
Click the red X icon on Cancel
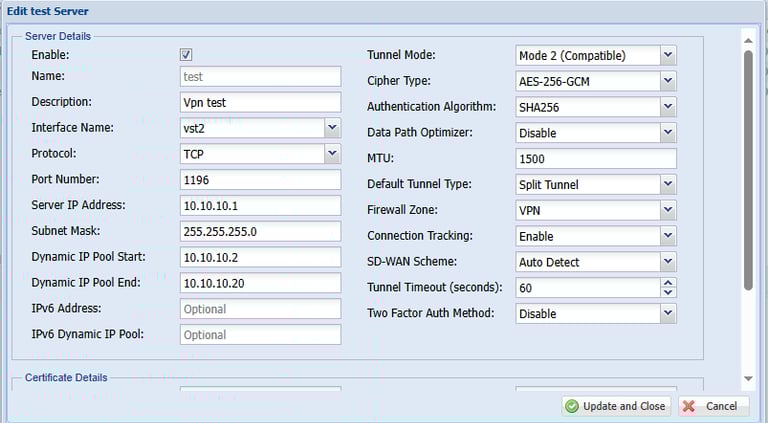(x=687, y=406)
